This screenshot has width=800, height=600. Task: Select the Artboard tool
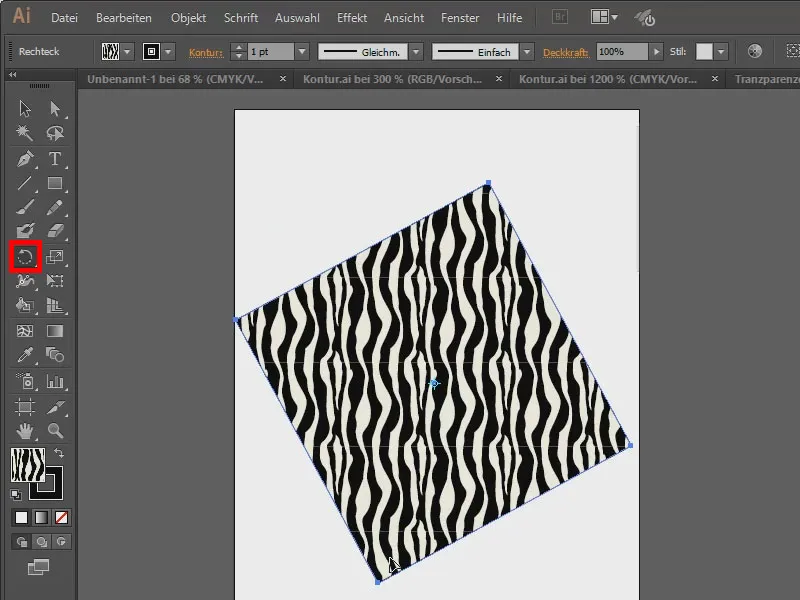(24, 407)
